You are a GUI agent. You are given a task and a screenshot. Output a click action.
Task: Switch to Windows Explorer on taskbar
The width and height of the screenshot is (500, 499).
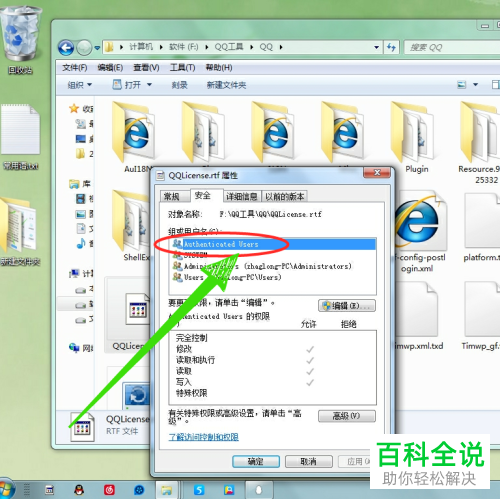point(166,490)
